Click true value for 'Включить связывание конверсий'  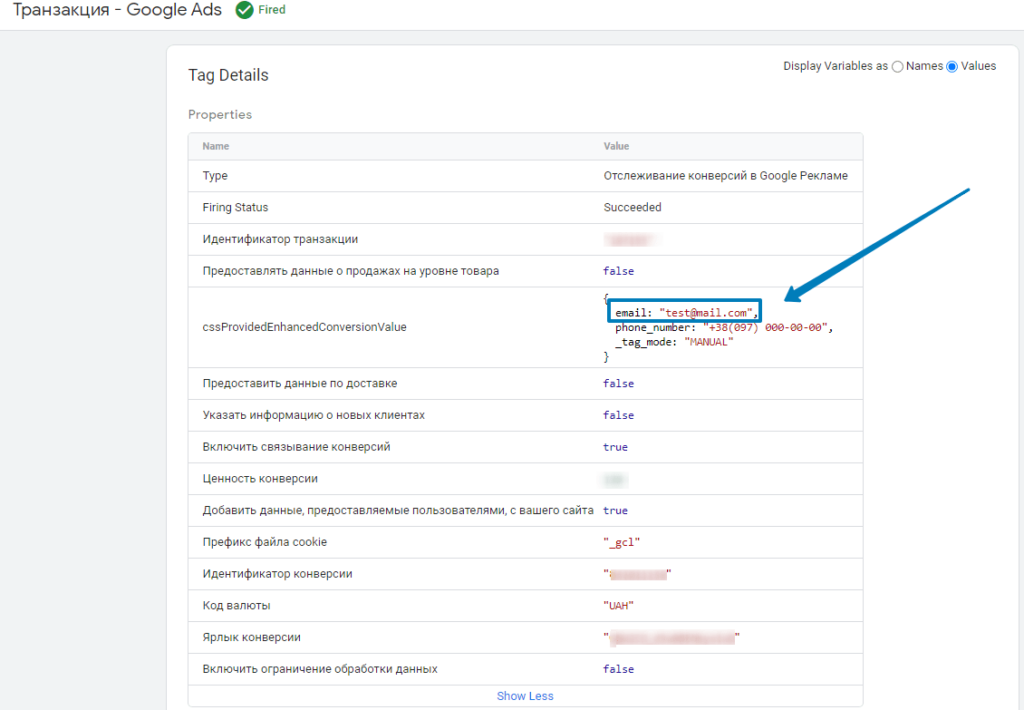(615, 447)
